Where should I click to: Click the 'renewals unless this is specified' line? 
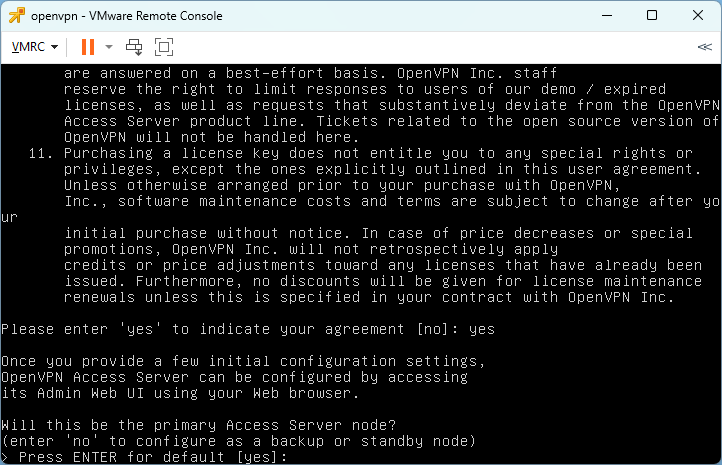click(x=369, y=297)
